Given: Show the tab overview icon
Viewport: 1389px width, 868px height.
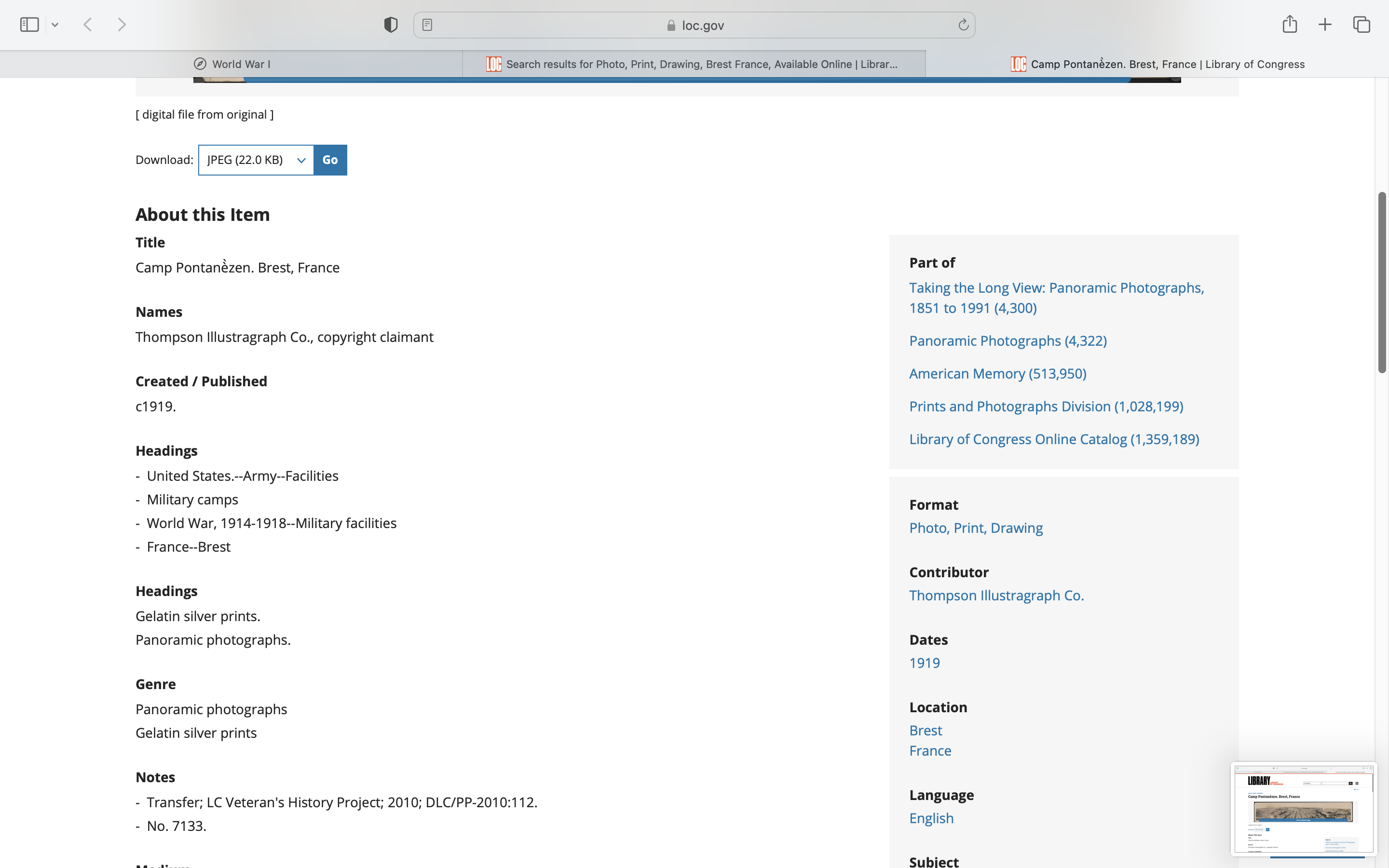Looking at the screenshot, I should tap(1362, 25).
